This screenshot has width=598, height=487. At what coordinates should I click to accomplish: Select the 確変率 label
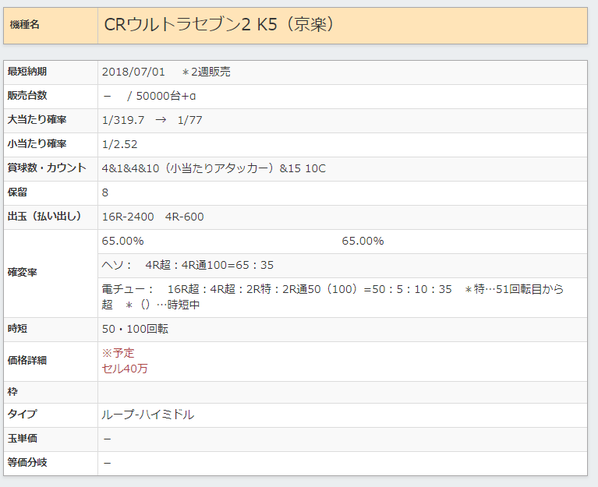pos(22,272)
